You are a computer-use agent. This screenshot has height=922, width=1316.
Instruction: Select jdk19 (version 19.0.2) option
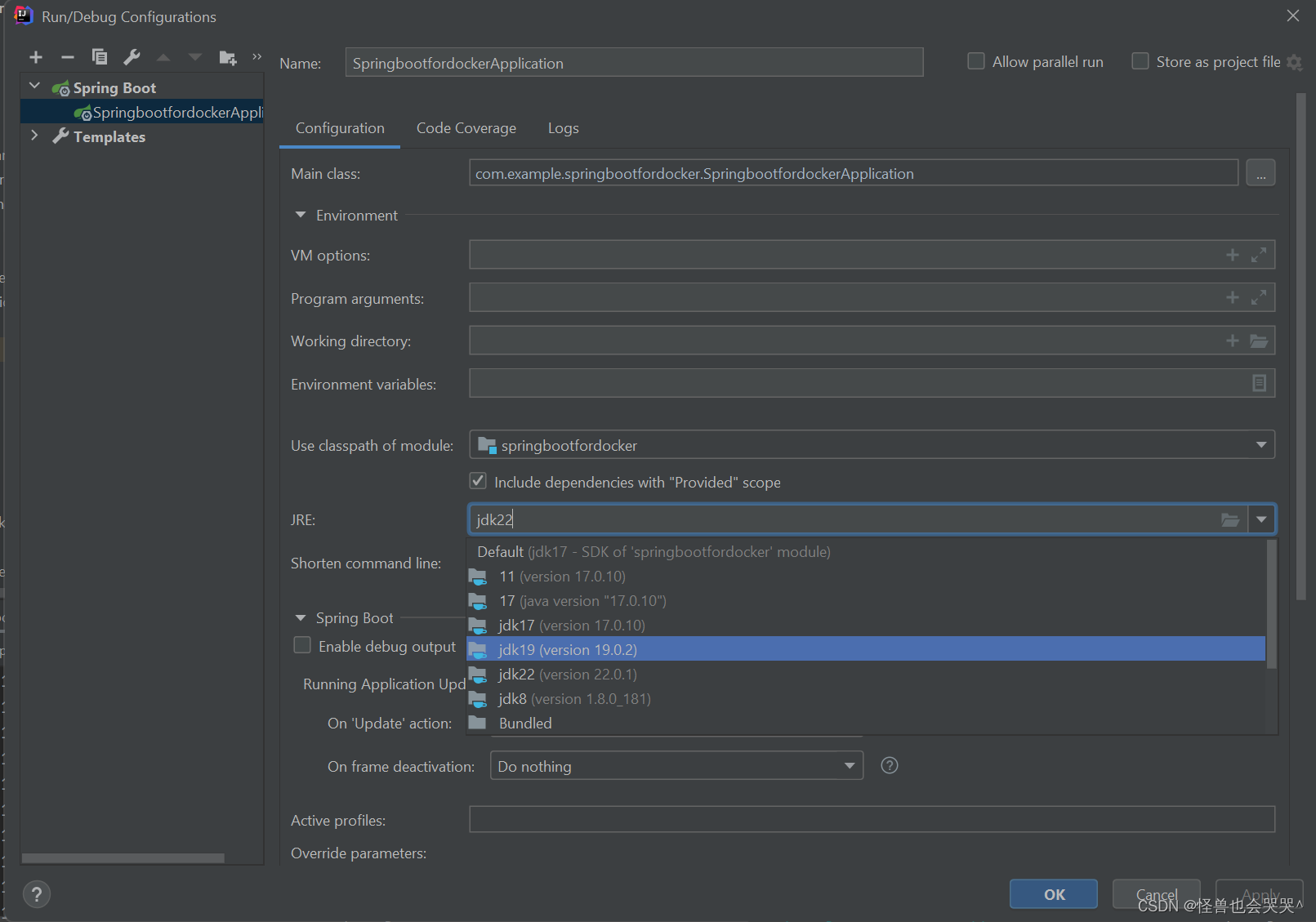866,649
